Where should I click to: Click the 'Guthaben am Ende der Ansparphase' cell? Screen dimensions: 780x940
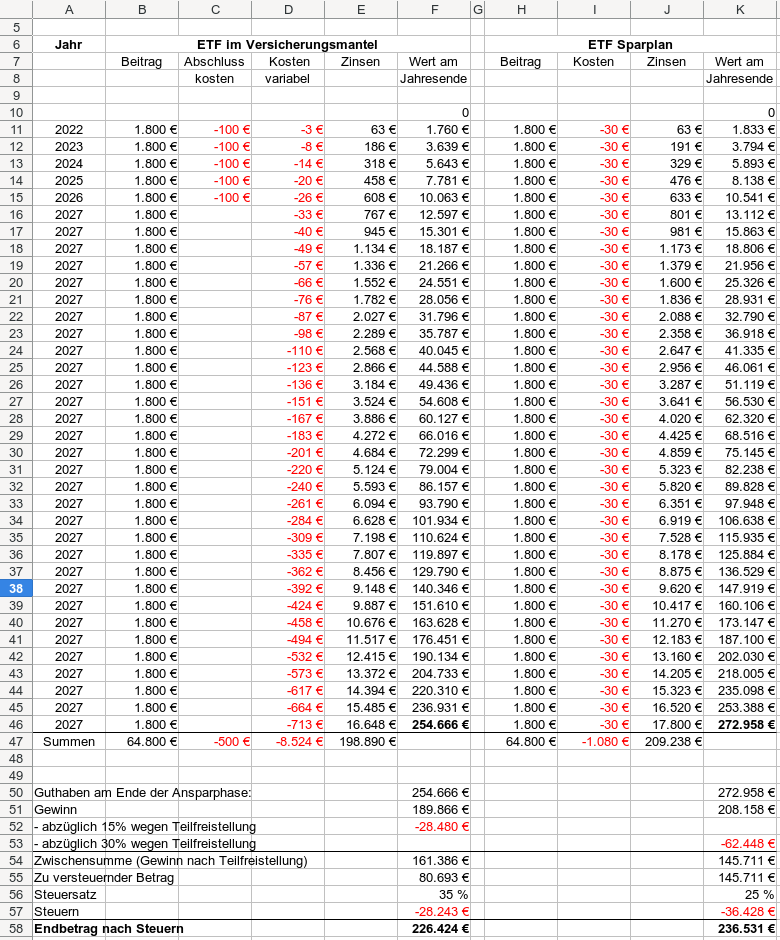(143, 793)
